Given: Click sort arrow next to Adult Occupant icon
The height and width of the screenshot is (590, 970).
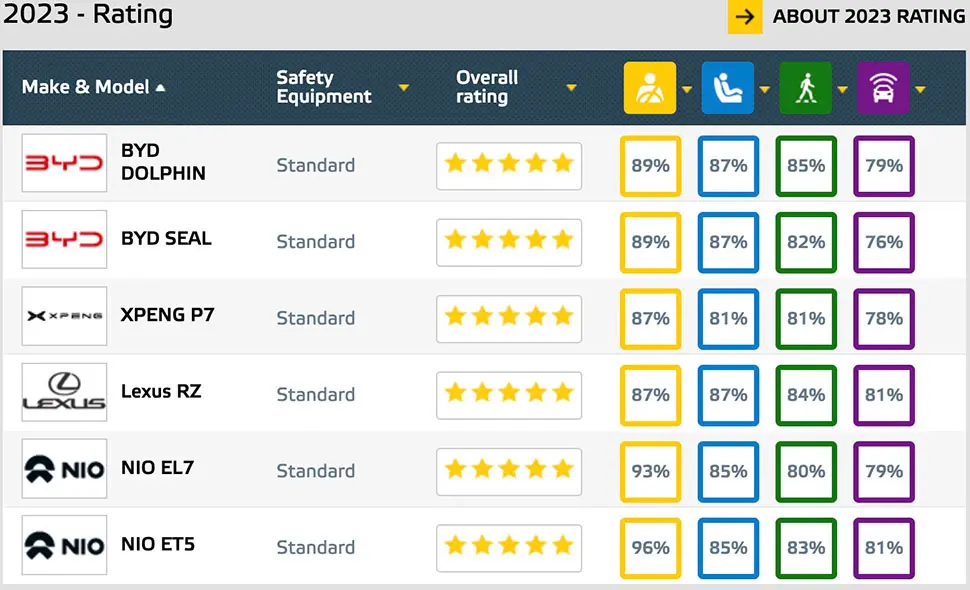Looking at the screenshot, I should click(687, 90).
